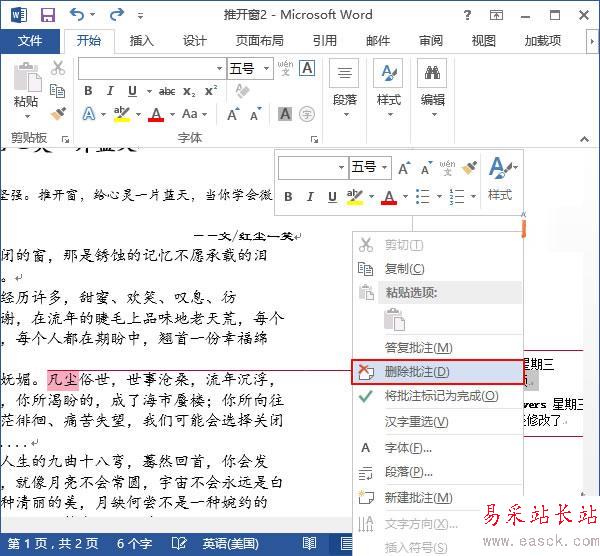
Task: Click the proofing book icon in status bar
Action: [179, 543]
